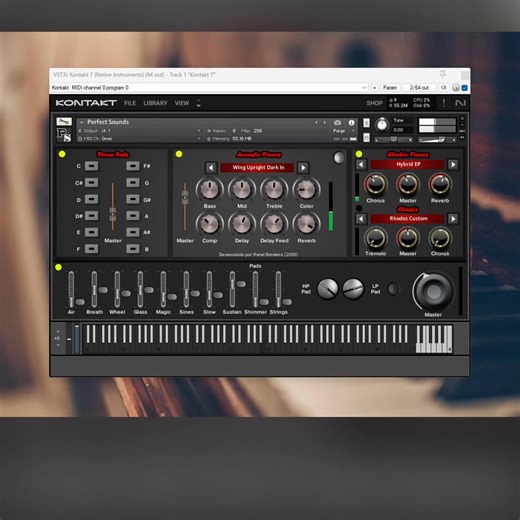Enable drone pad note G#

tap(133, 199)
